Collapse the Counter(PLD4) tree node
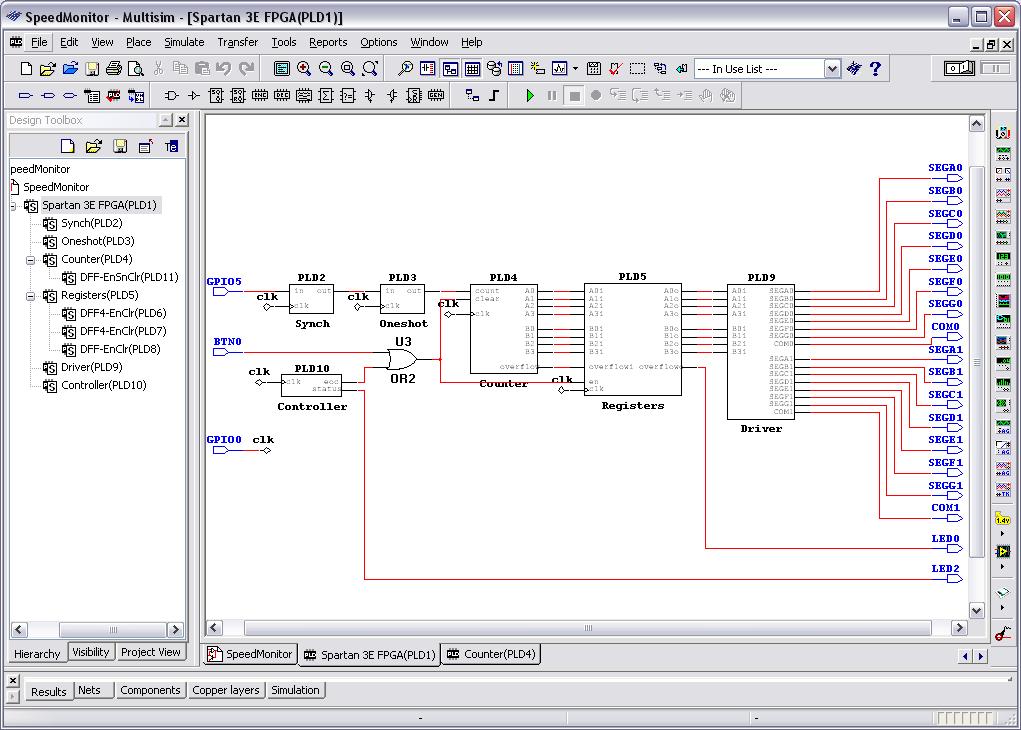 click(31, 260)
